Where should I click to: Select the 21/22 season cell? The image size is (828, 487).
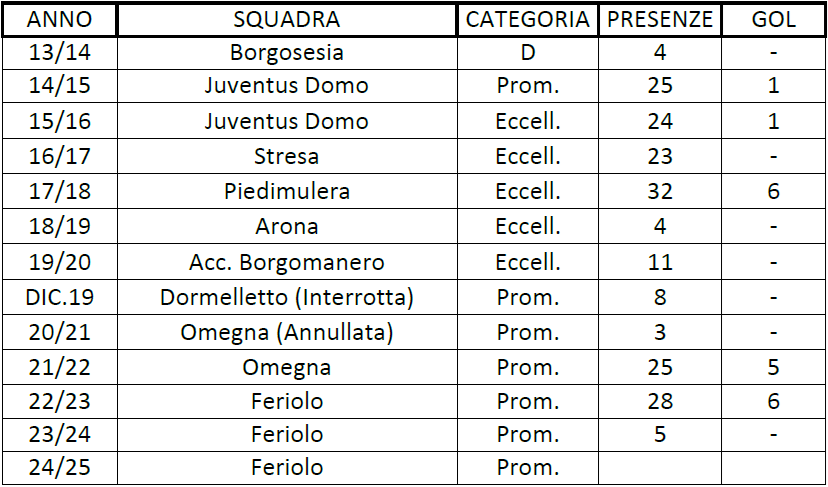59,368
